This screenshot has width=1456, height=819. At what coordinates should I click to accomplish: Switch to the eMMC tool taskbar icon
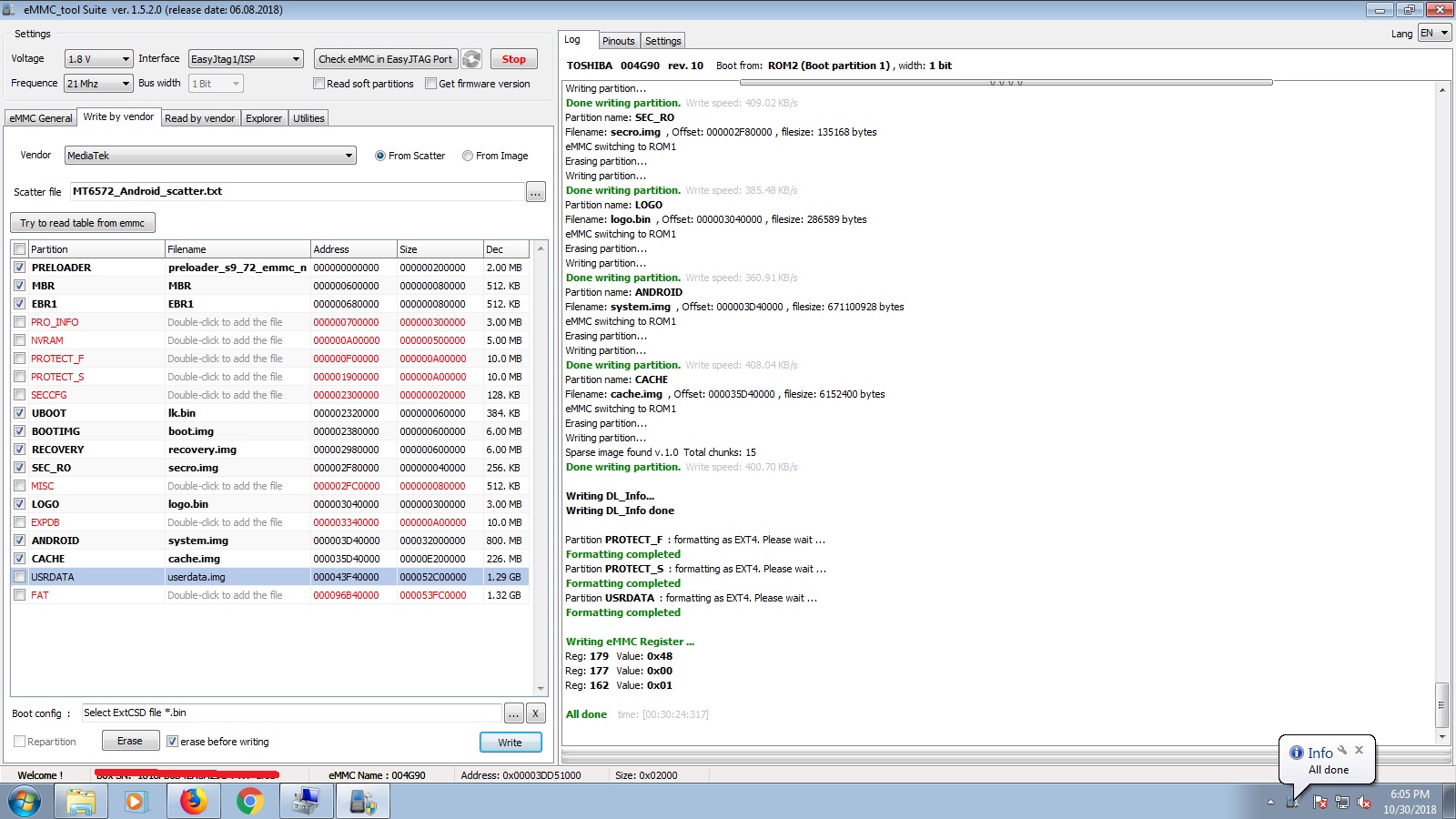click(x=363, y=802)
